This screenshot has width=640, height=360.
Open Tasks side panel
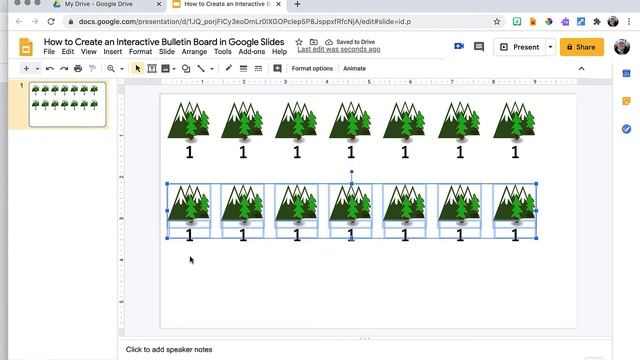coord(626,129)
